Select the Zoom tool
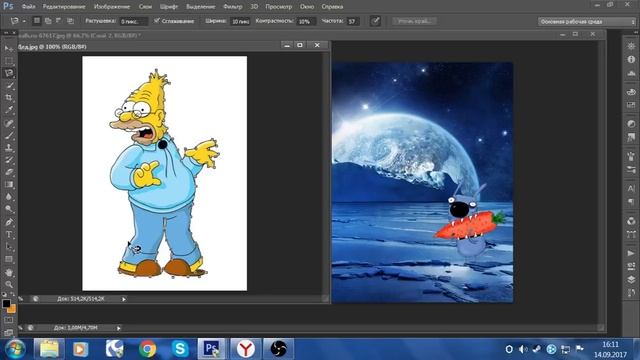This screenshot has width=640, height=360. coord(9,284)
